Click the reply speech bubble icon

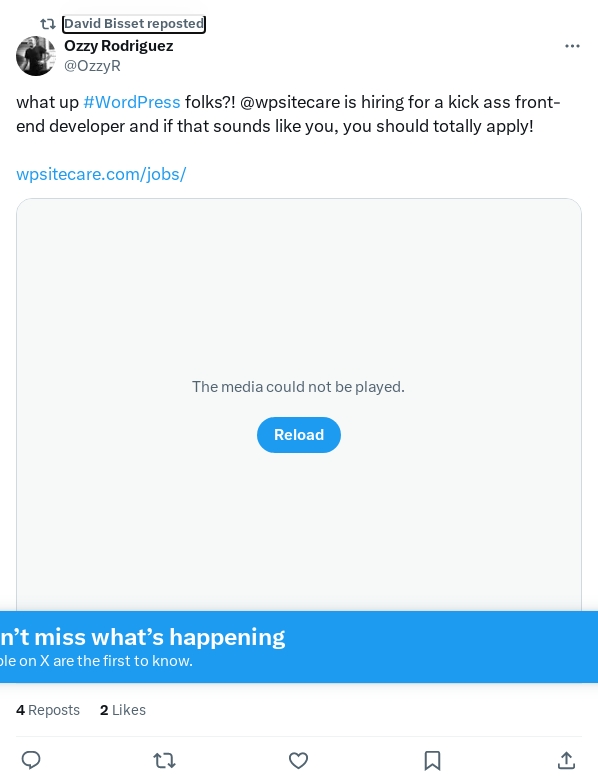point(31,760)
